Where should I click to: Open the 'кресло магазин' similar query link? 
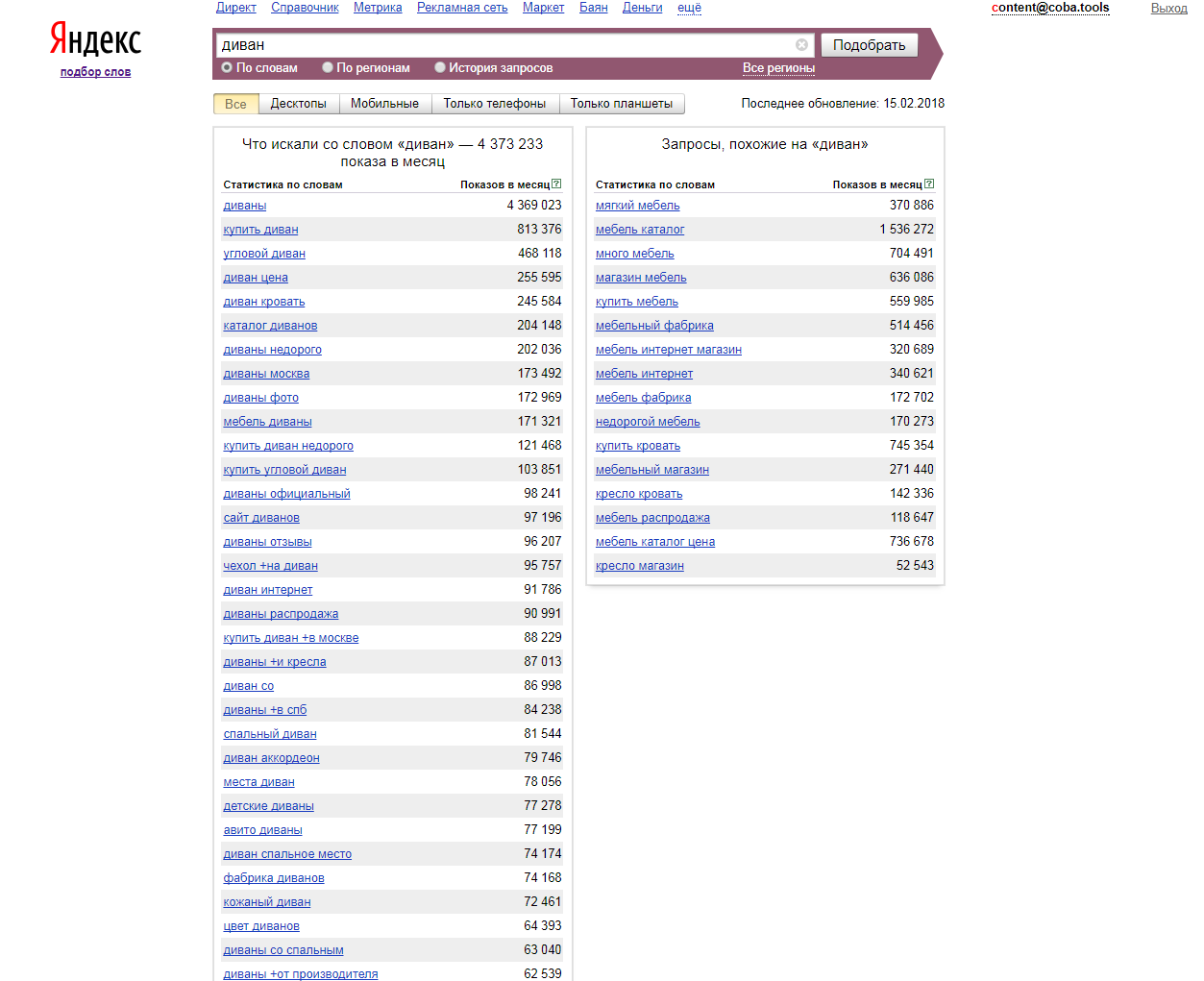[x=639, y=566]
